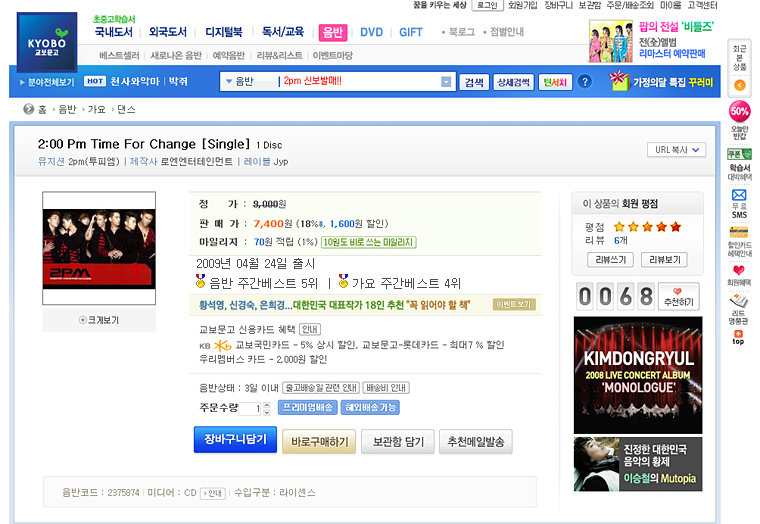
Task: Open 회원가입 link at top
Action: (522, 5)
